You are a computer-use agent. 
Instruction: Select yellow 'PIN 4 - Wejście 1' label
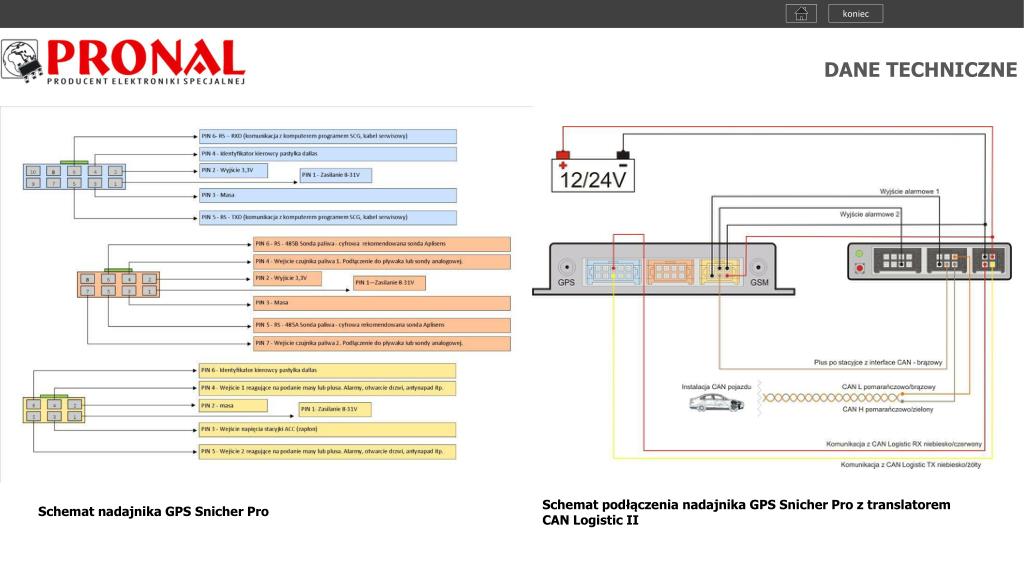point(327,389)
